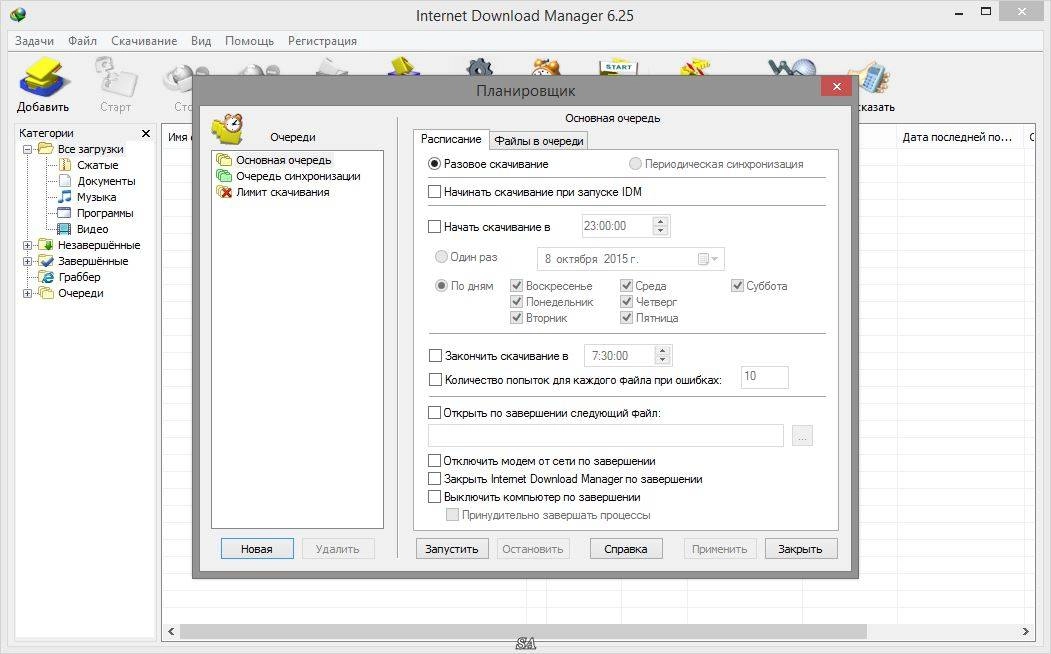Collapse the Все загрузки tree node
This screenshot has width=1051, height=654.
click(27, 149)
